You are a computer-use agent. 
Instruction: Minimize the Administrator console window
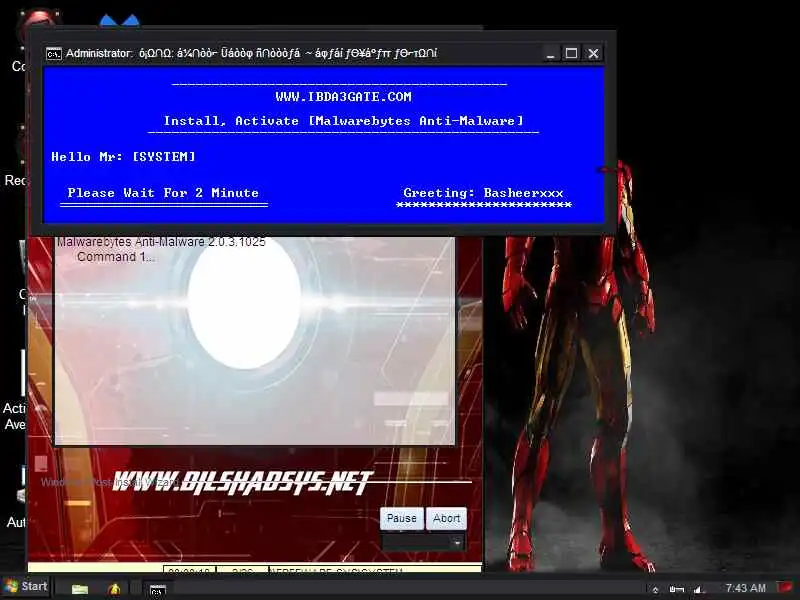click(550, 54)
